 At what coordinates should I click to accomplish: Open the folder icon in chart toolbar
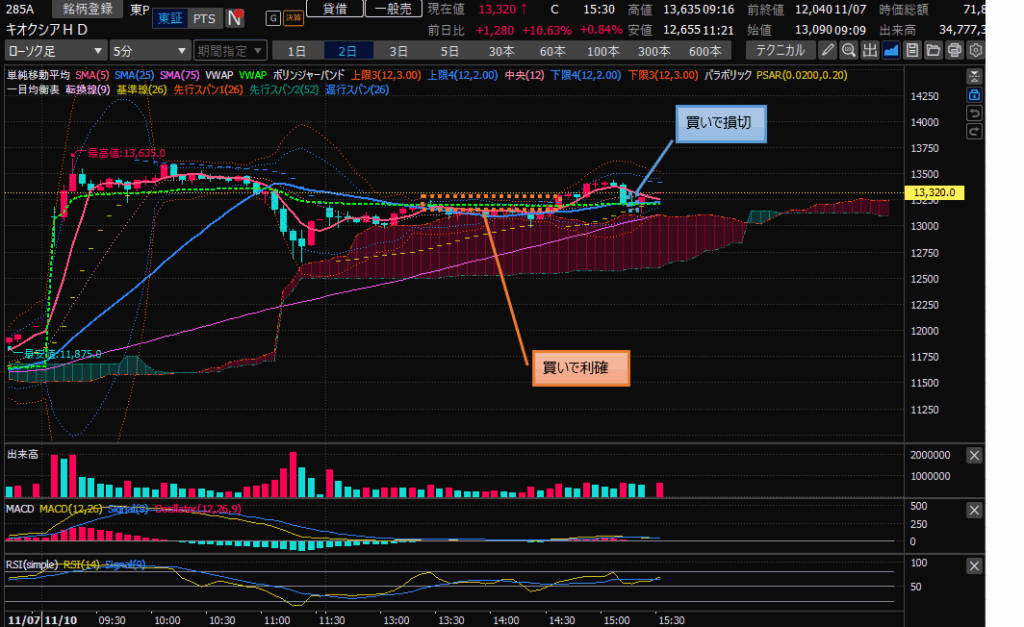(933, 50)
